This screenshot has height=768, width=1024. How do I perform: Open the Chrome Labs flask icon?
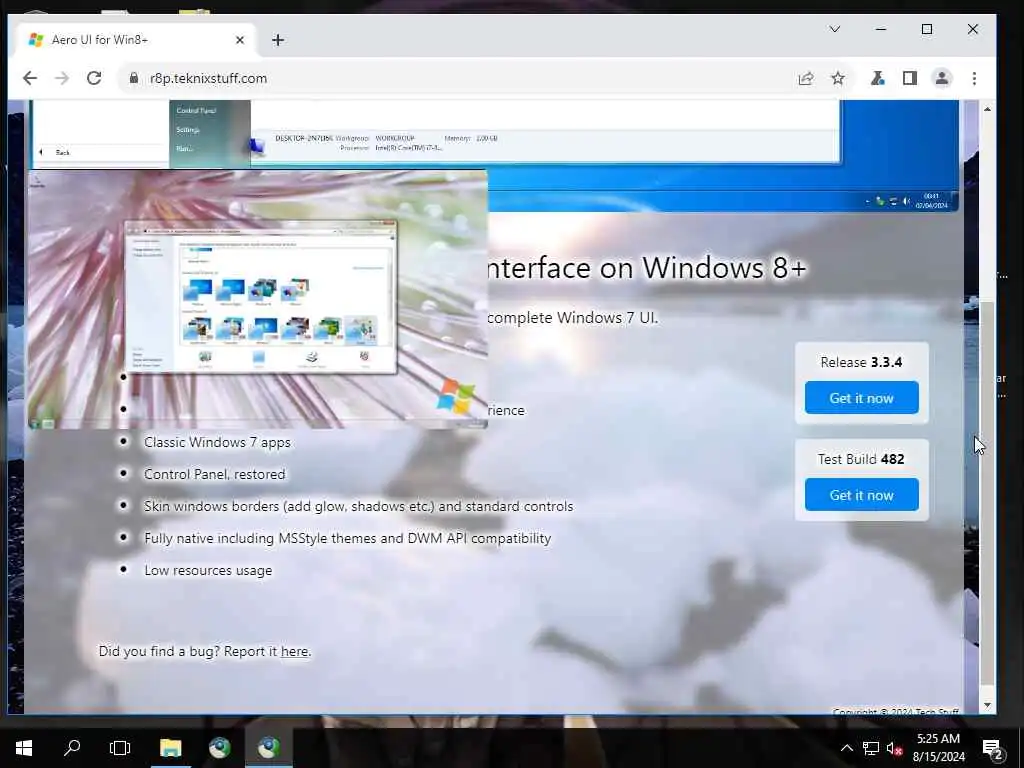pos(878,78)
